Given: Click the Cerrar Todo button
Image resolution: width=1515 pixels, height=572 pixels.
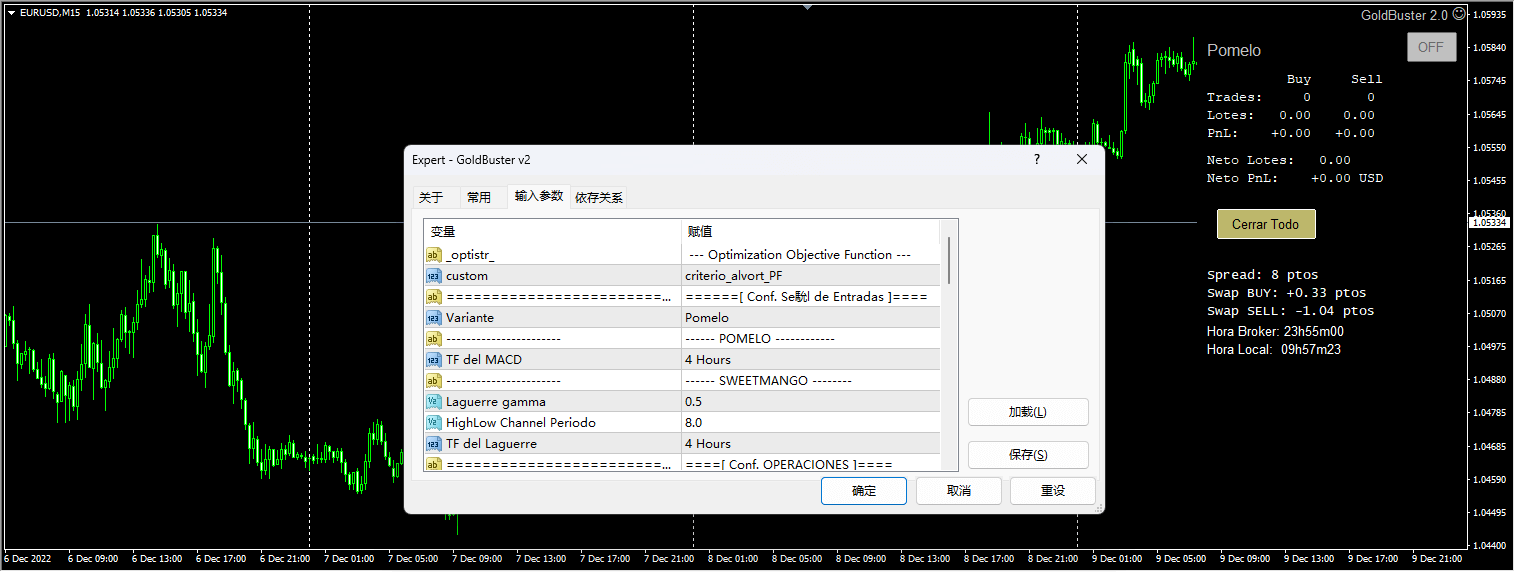Looking at the screenshot, I should tap(1265, 225).
